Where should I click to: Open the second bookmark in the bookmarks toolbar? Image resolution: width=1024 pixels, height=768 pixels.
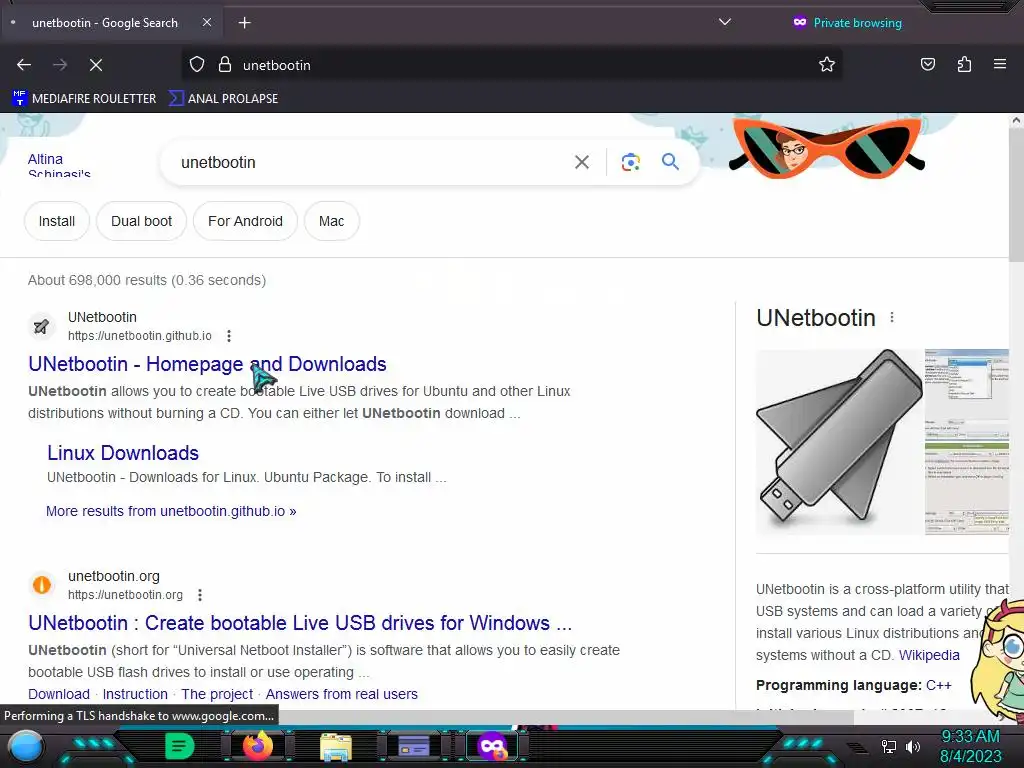pos(223,99)
